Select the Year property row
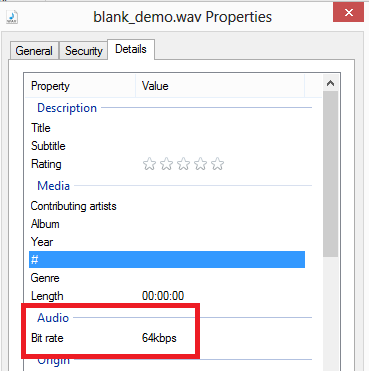Screen dimensions: 369x371 tap(167, 242)
